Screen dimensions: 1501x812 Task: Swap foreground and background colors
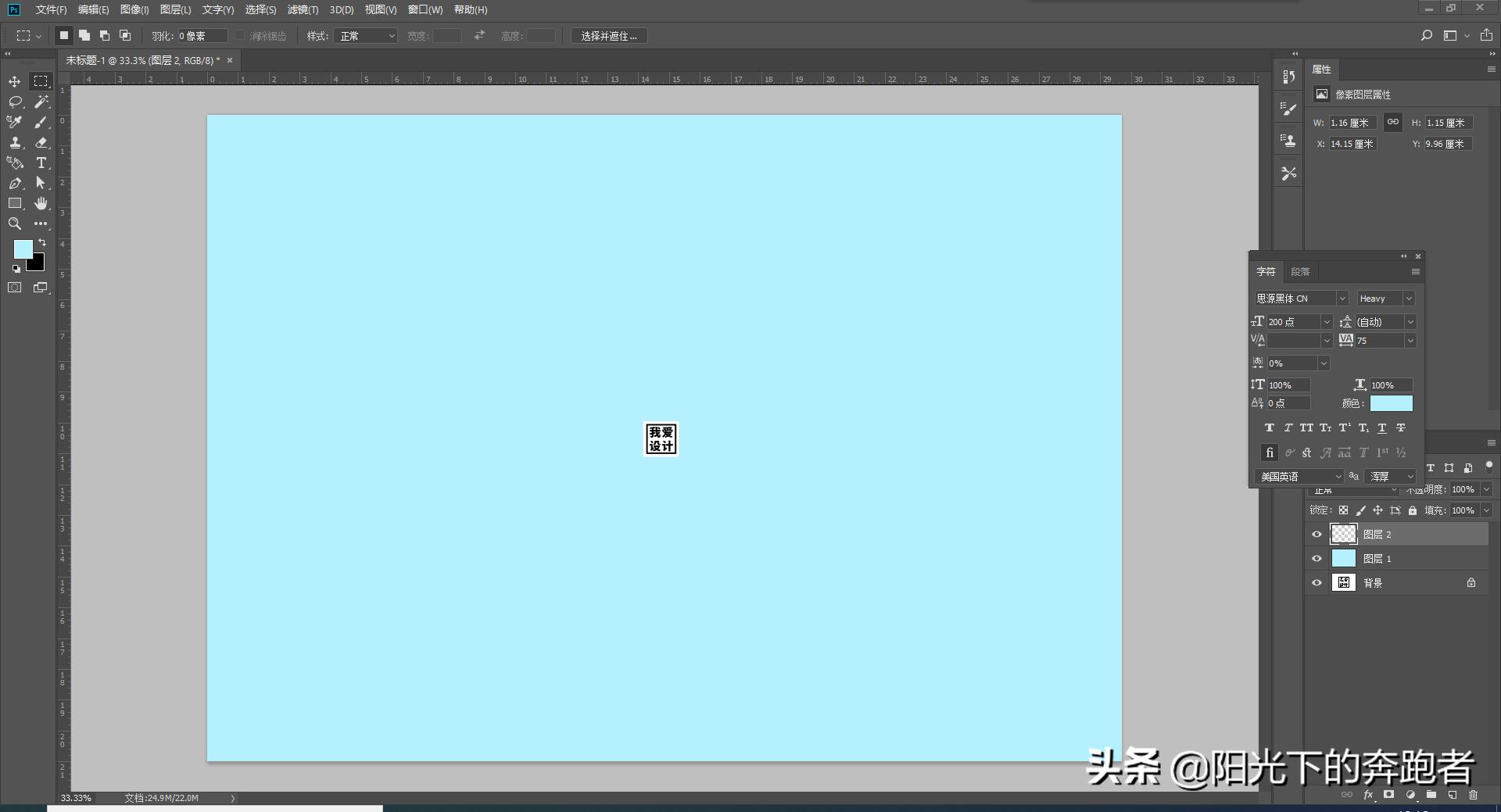[x=42, y=242]
